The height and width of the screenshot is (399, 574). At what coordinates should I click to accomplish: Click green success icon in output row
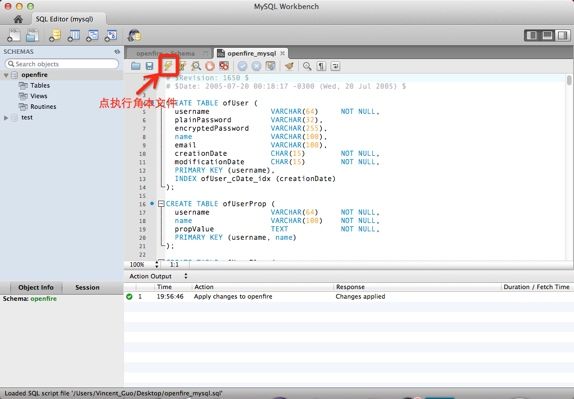tap(129, 297)
